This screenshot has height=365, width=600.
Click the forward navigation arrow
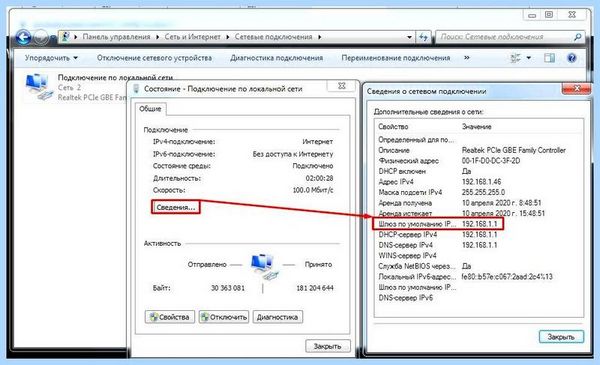[41, 37]
